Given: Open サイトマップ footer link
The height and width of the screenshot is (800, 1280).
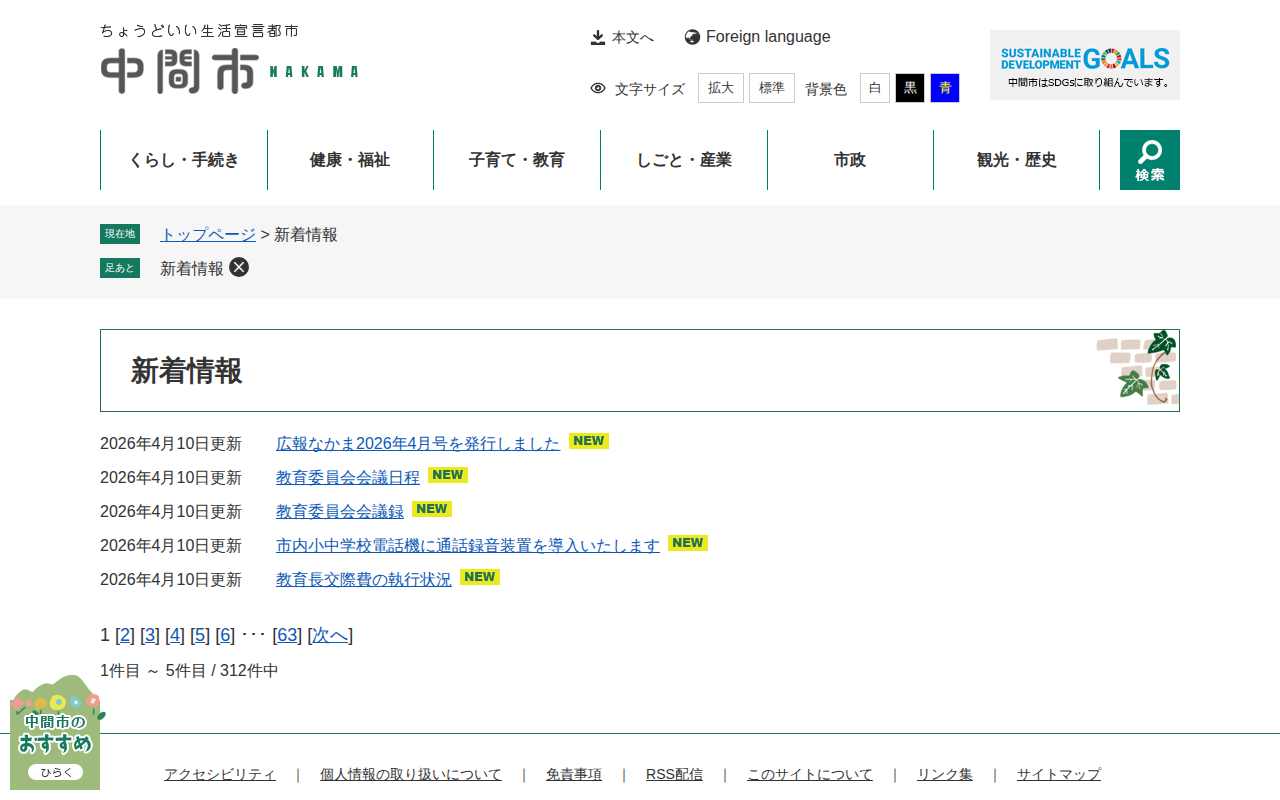Looking at the screenshot, I should 1059,774.
